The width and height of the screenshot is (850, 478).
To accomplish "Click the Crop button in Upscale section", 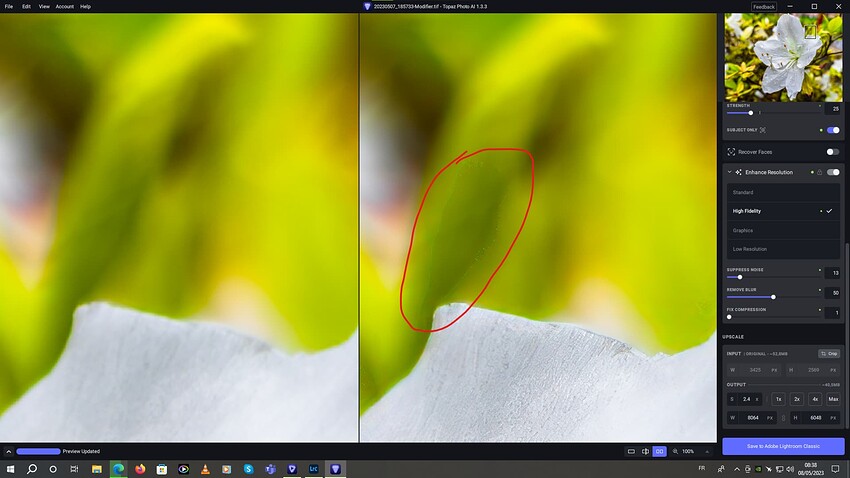I will click(828, 353).
